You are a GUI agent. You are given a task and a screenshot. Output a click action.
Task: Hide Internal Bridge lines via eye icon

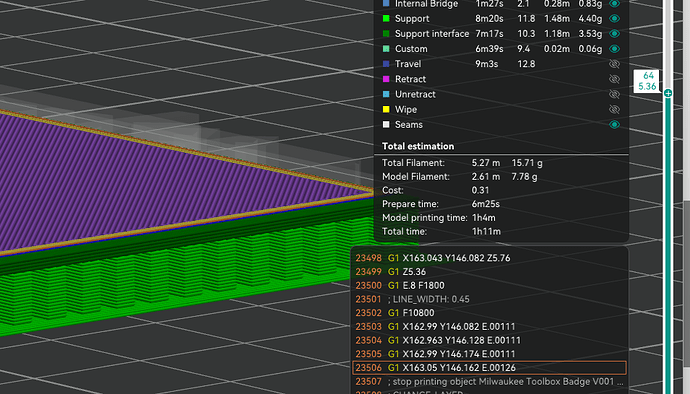coord(614,4)
